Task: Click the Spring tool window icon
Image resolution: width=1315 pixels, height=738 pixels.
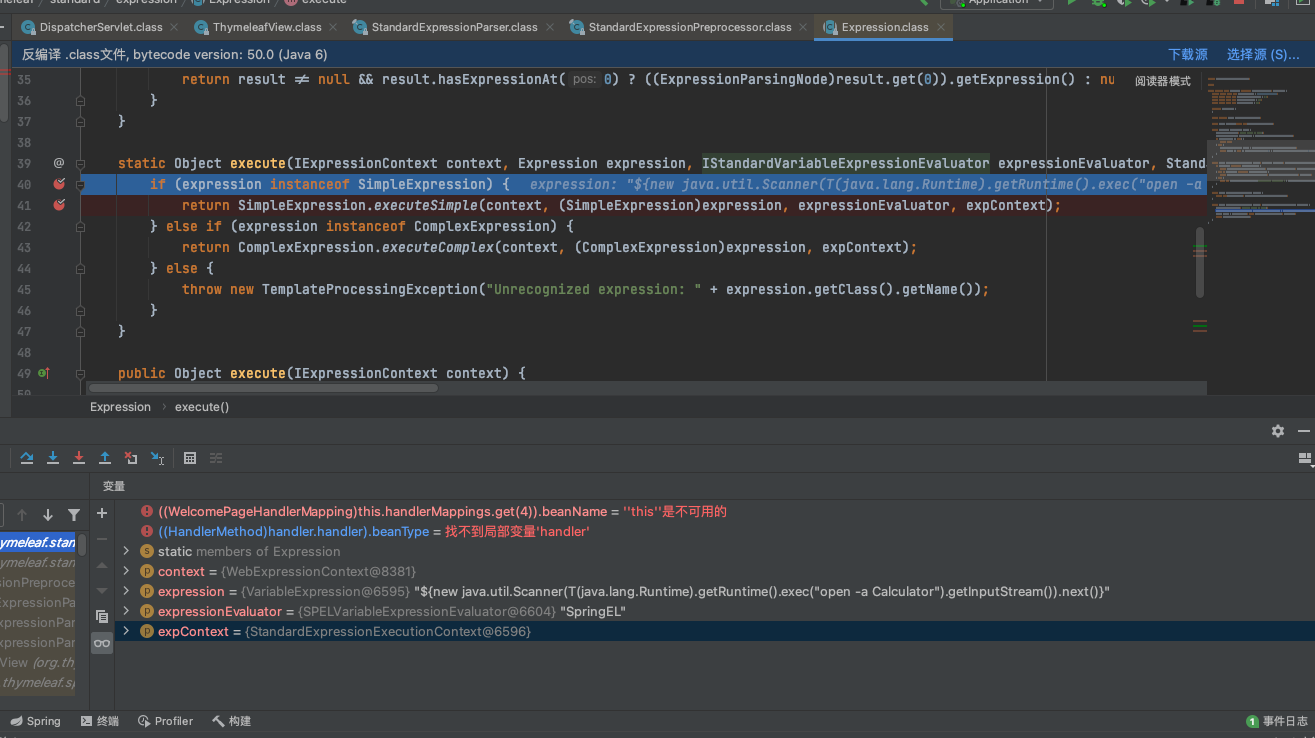Action: click(x=17, y=721)
